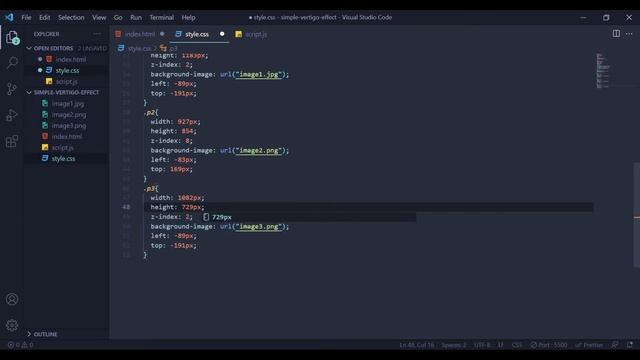Screen dimensions: 640x360
Task: Click the errors and warnings status indicator
Action: coord(20,345)
